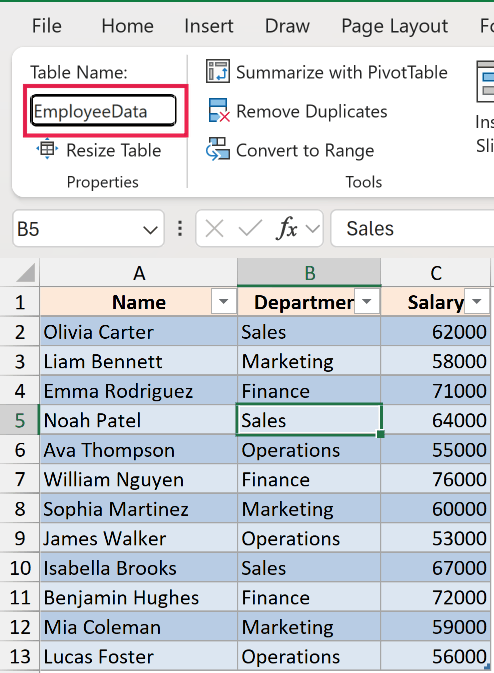Click Operations cell in Ava Thompson's row
Screen dimensions: 494x673
(309, 449)
